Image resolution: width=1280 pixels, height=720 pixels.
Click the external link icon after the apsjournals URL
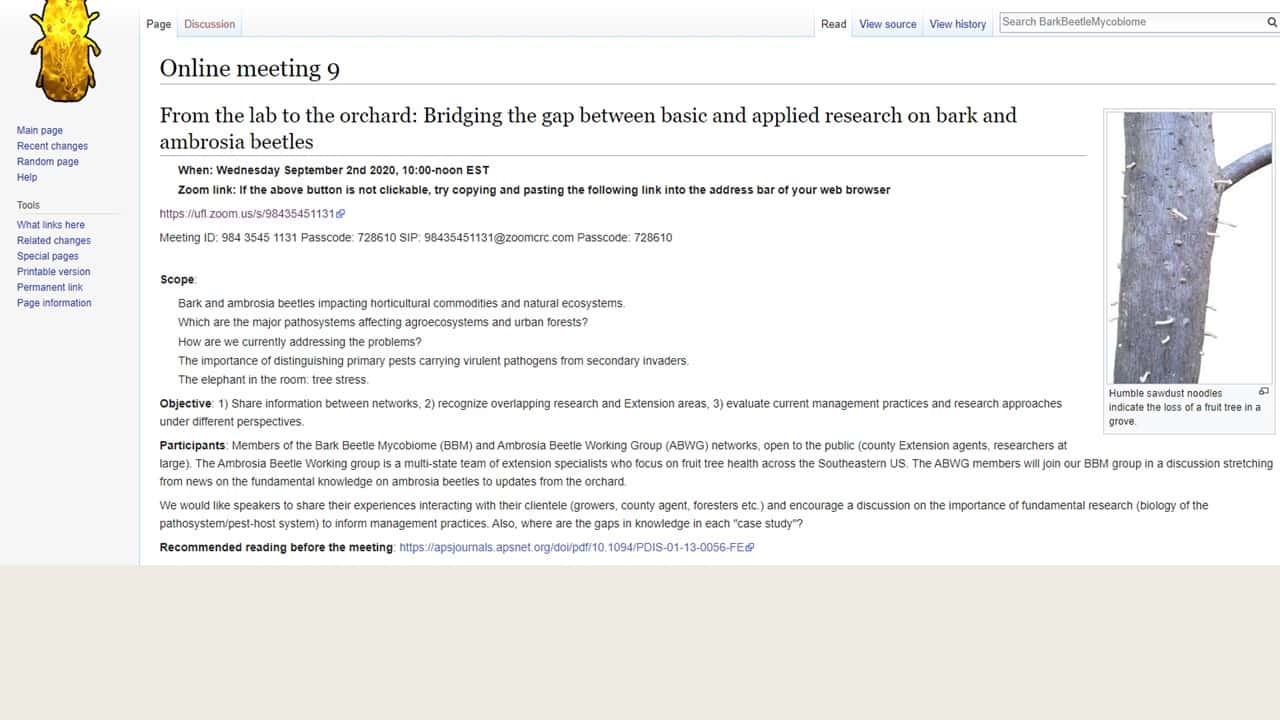coord(750,548)
